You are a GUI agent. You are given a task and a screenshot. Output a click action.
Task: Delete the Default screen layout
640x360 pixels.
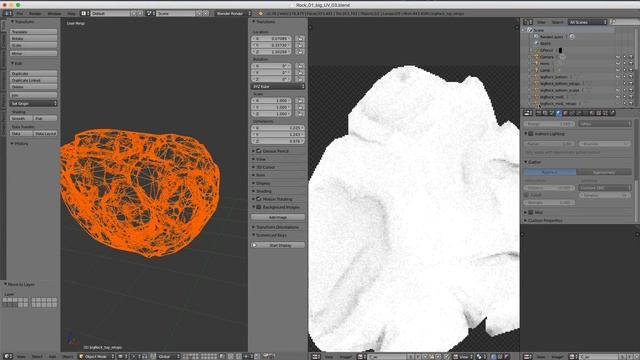(140, 13)
